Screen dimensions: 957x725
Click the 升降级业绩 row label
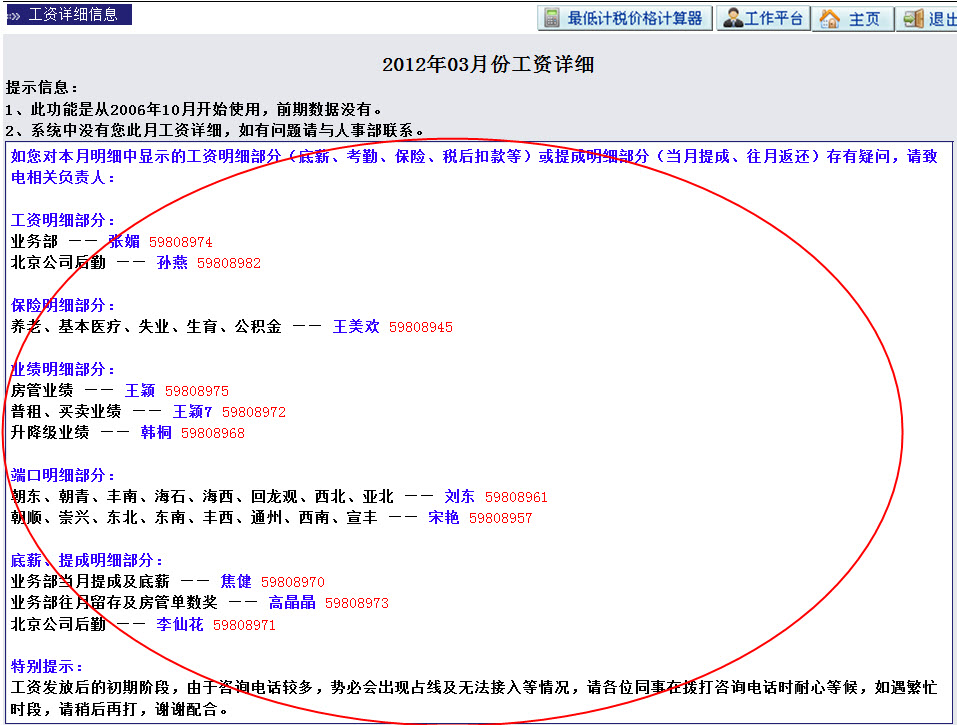(50, 433)
